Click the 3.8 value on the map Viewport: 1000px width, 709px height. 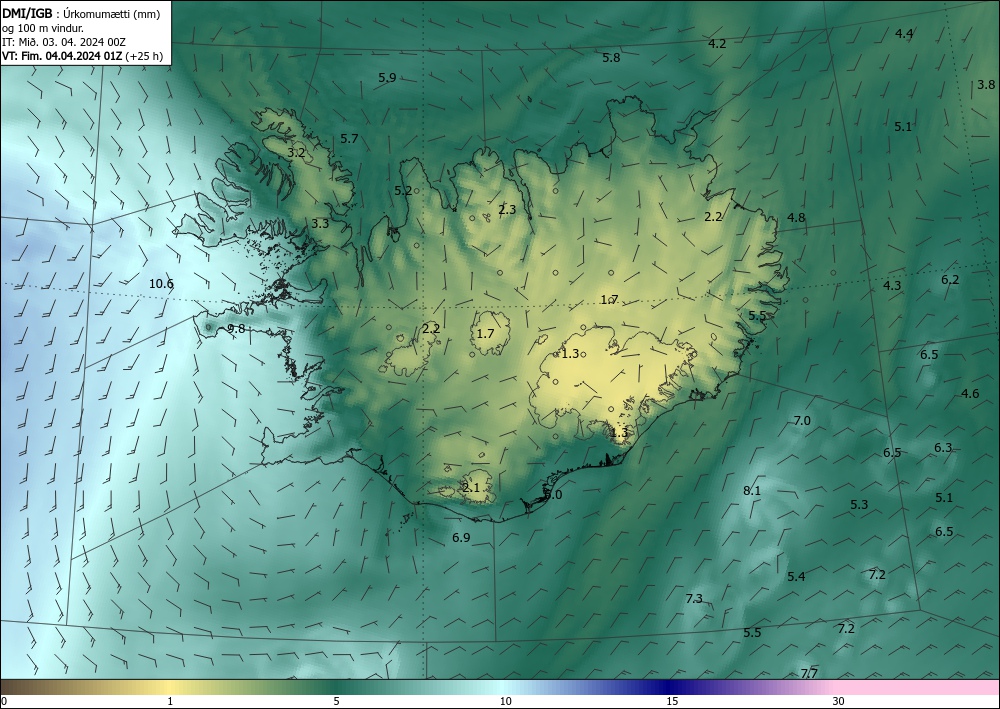tap(986, 84)
